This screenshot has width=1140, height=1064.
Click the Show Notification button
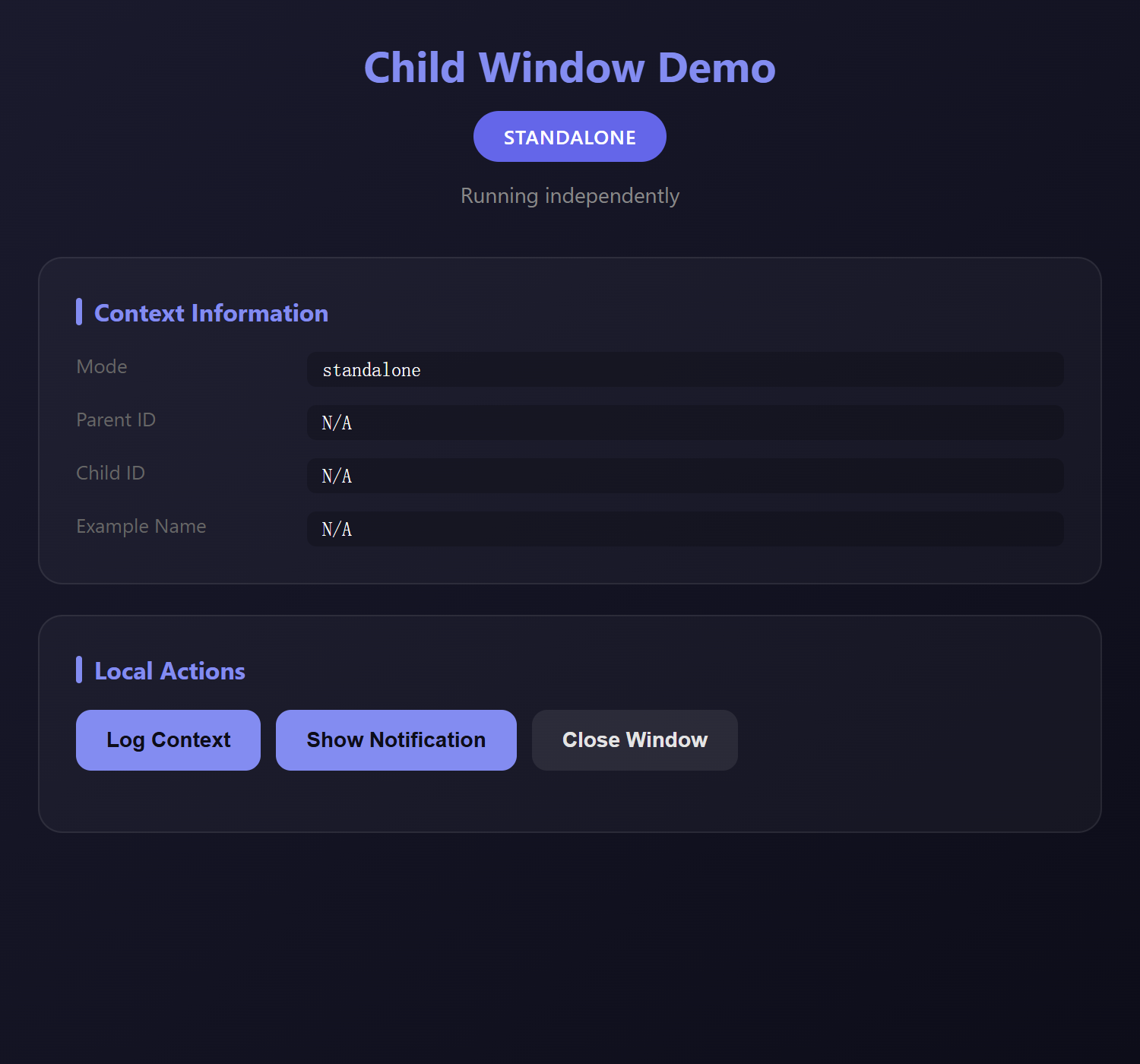click(x=395, y=739)
